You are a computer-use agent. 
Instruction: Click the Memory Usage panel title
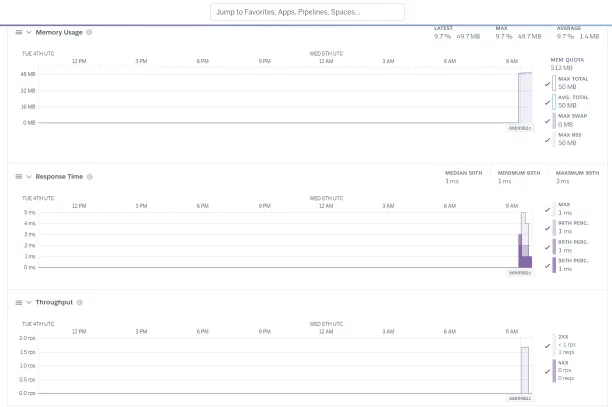(x=59, y=32)
